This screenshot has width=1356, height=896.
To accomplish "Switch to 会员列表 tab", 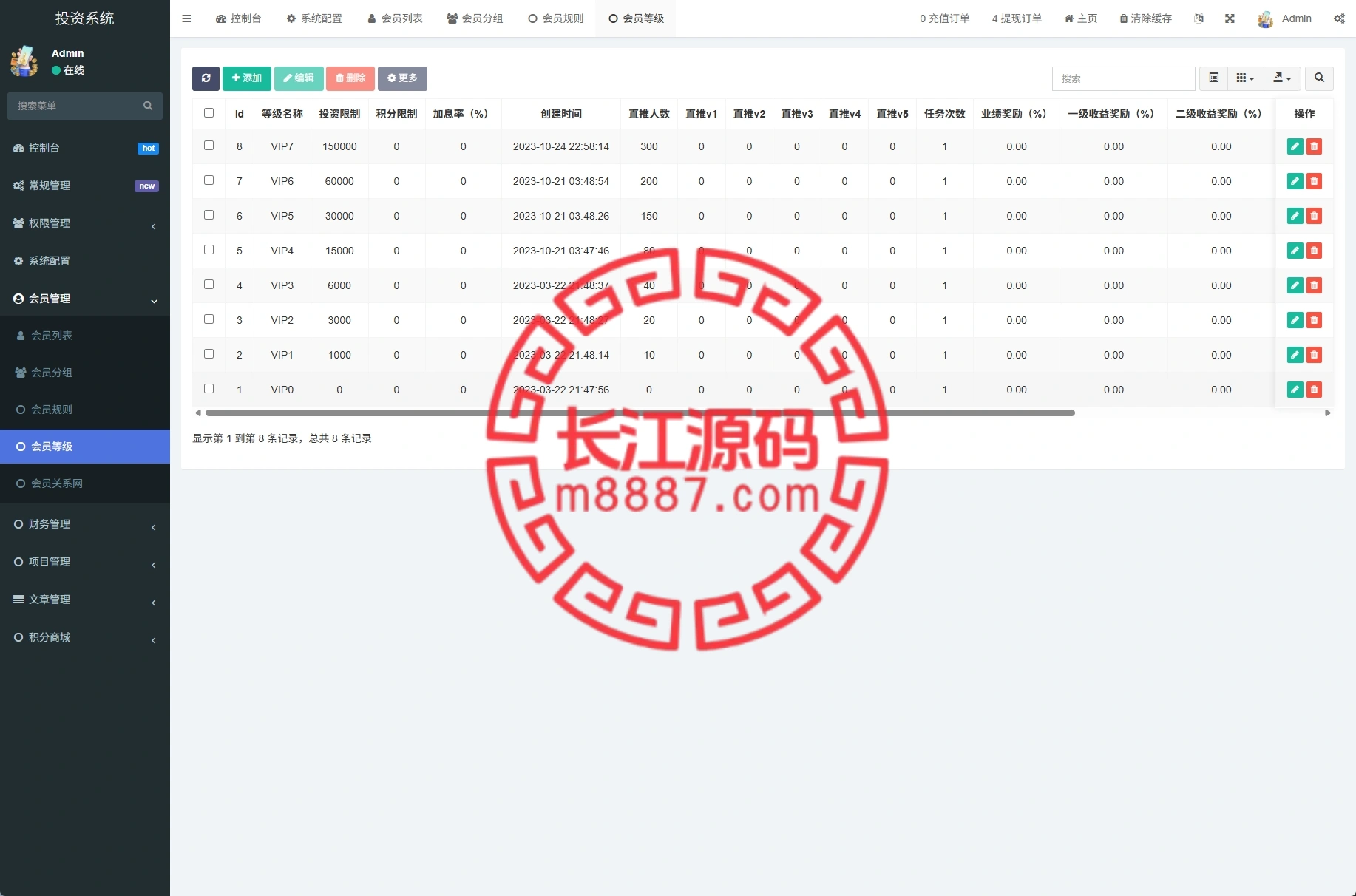I will pyautogui.click(x=395, y=18).
